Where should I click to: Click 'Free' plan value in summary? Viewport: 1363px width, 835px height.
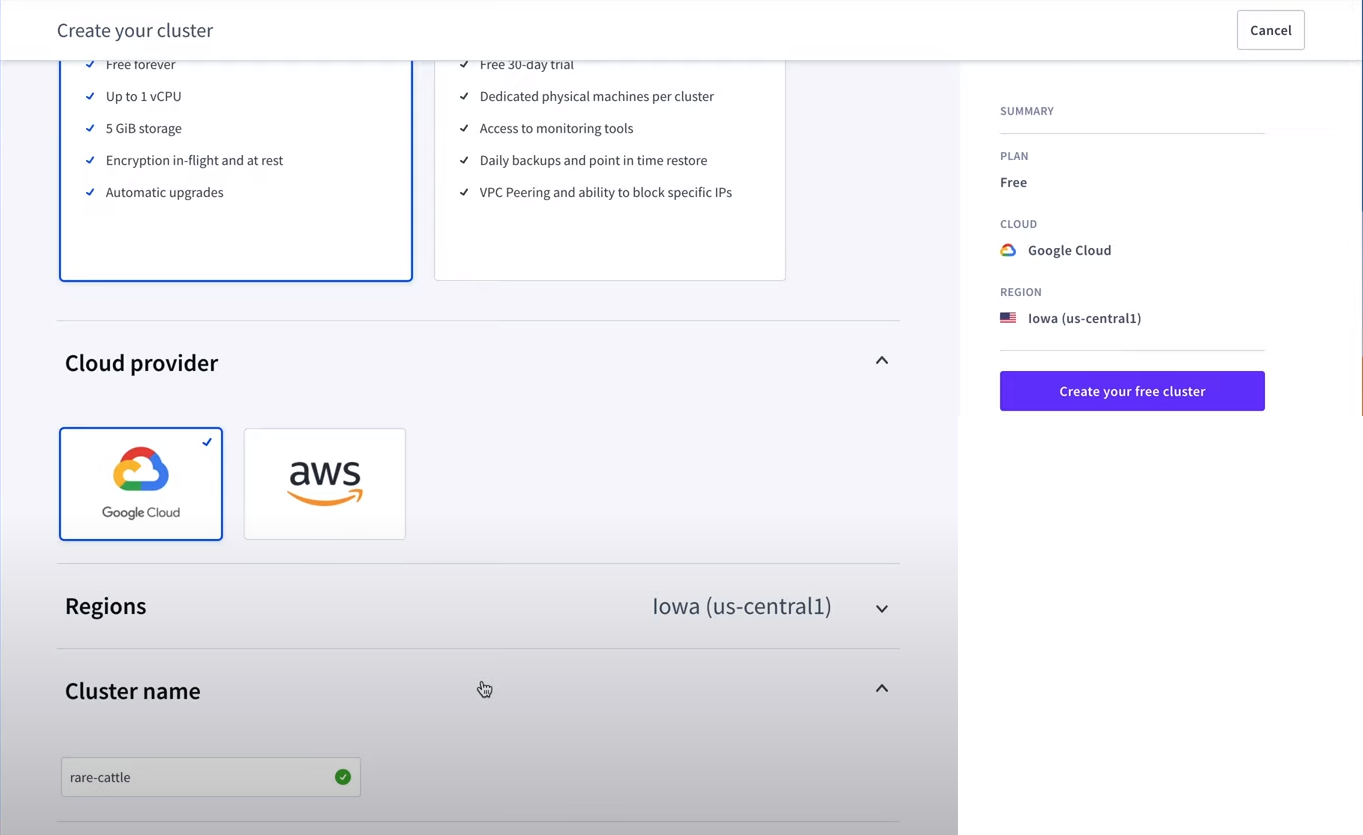(1013, 182)
